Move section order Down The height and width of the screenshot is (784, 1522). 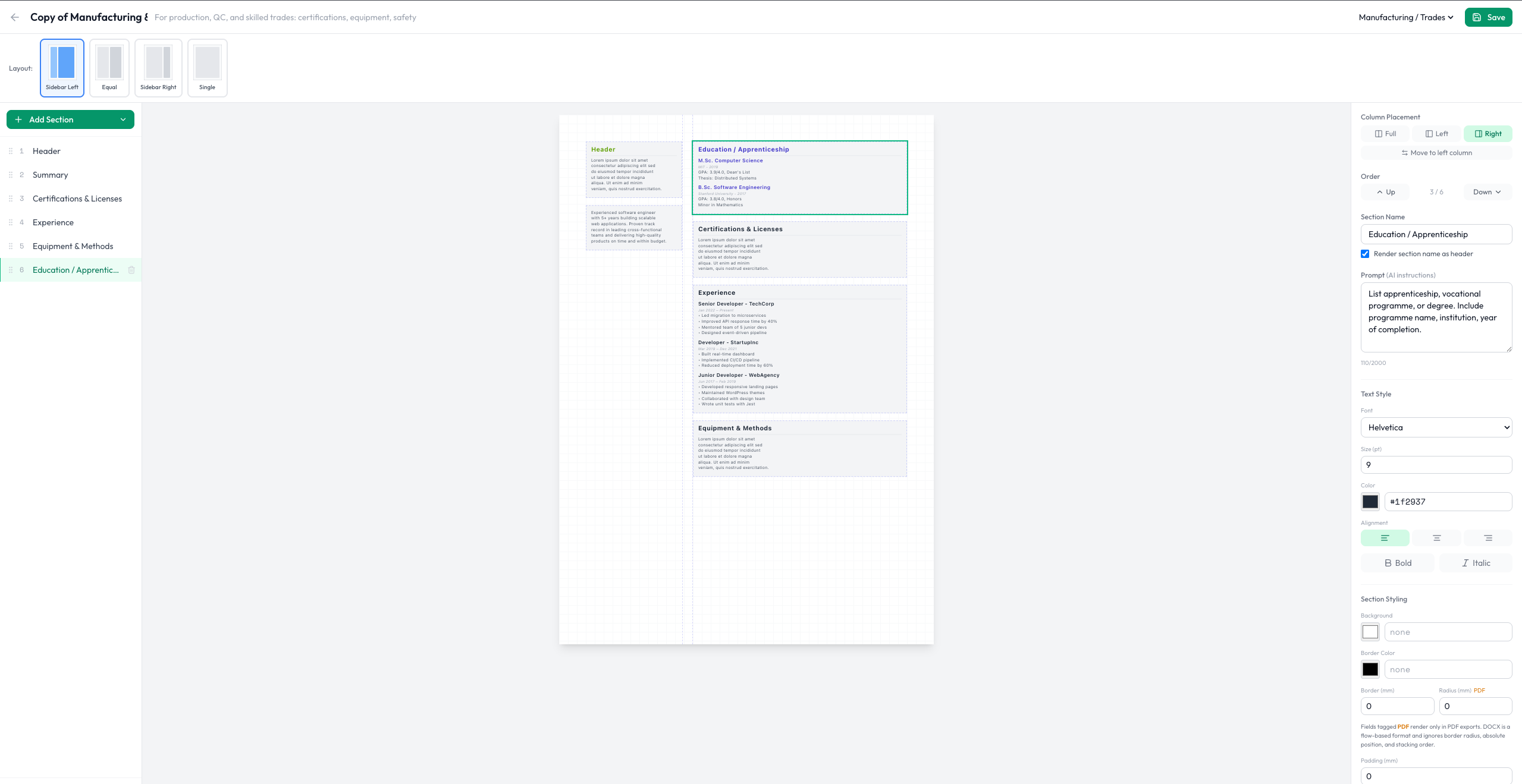(1488, 192)
